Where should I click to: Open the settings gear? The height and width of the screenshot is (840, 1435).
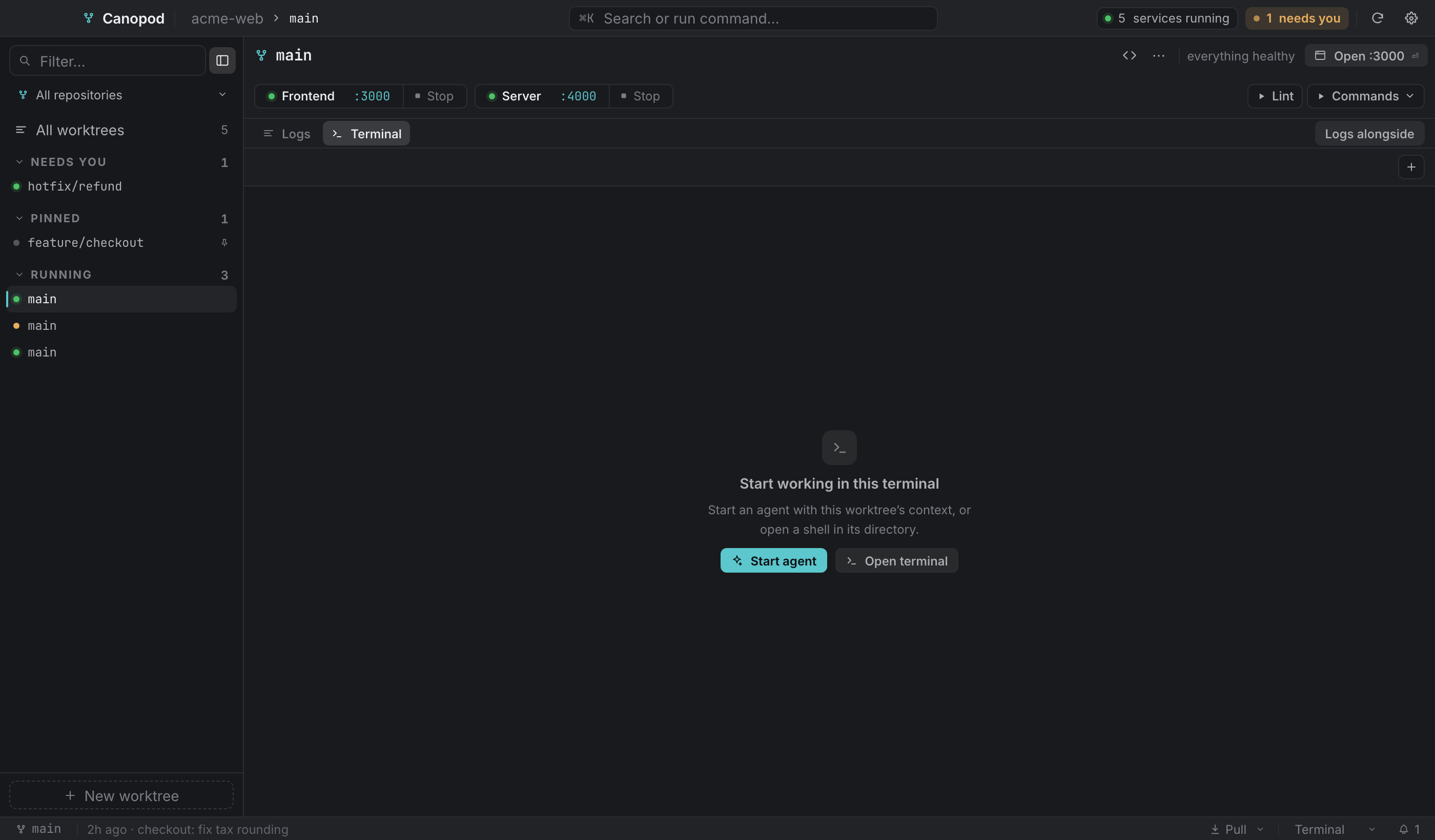pos(1410,18)
